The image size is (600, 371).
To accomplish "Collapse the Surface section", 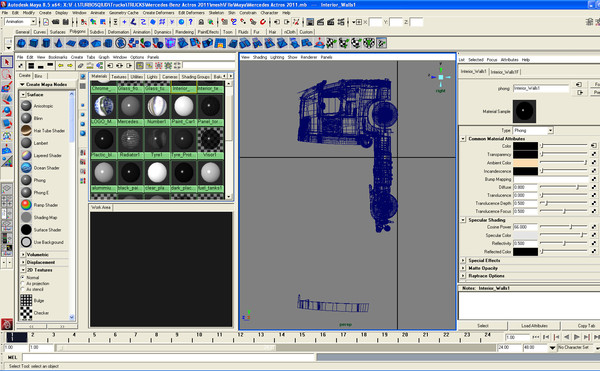I will click(x=23, y=94).
